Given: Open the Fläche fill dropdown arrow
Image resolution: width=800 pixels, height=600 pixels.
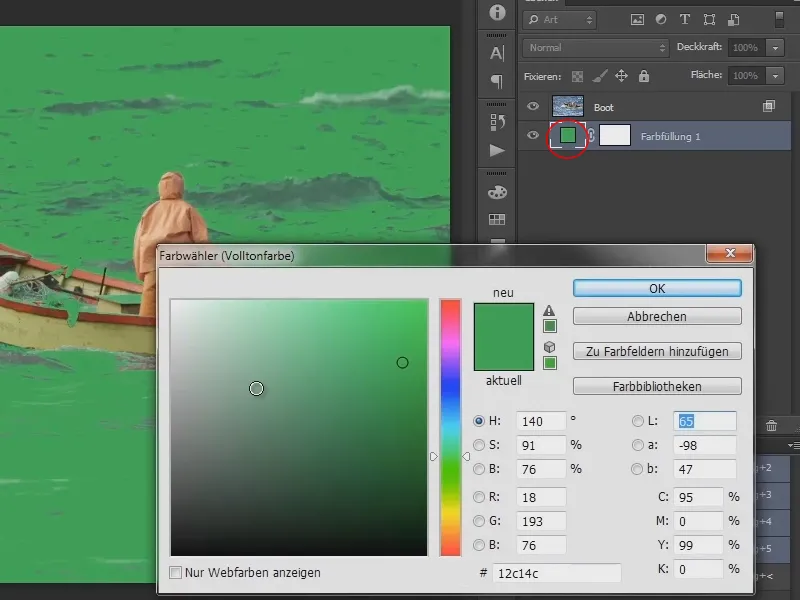Looking at the screenshot, I should [776, 76].
